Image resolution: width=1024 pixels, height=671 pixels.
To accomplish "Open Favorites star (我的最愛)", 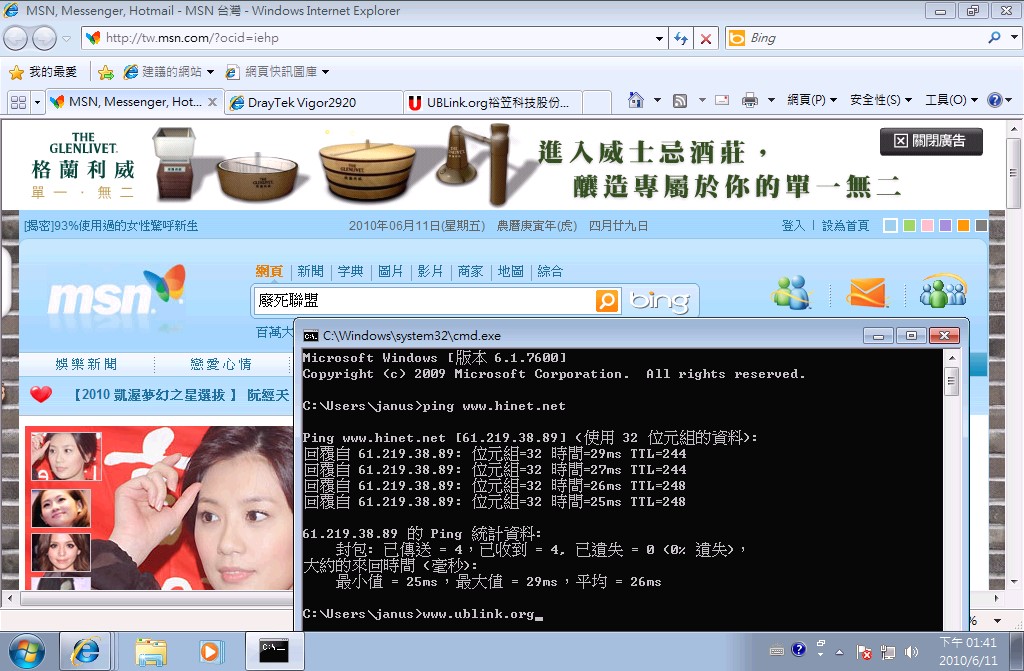I will [44, 72].
